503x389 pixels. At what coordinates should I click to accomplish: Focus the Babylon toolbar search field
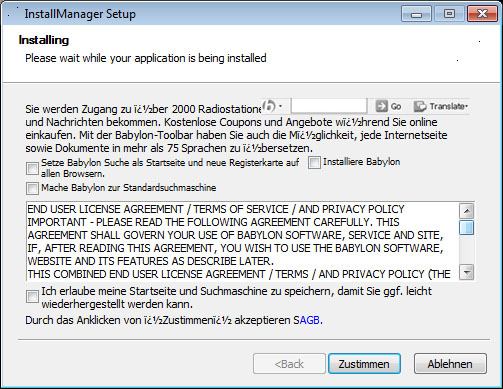tap(329, 106)
